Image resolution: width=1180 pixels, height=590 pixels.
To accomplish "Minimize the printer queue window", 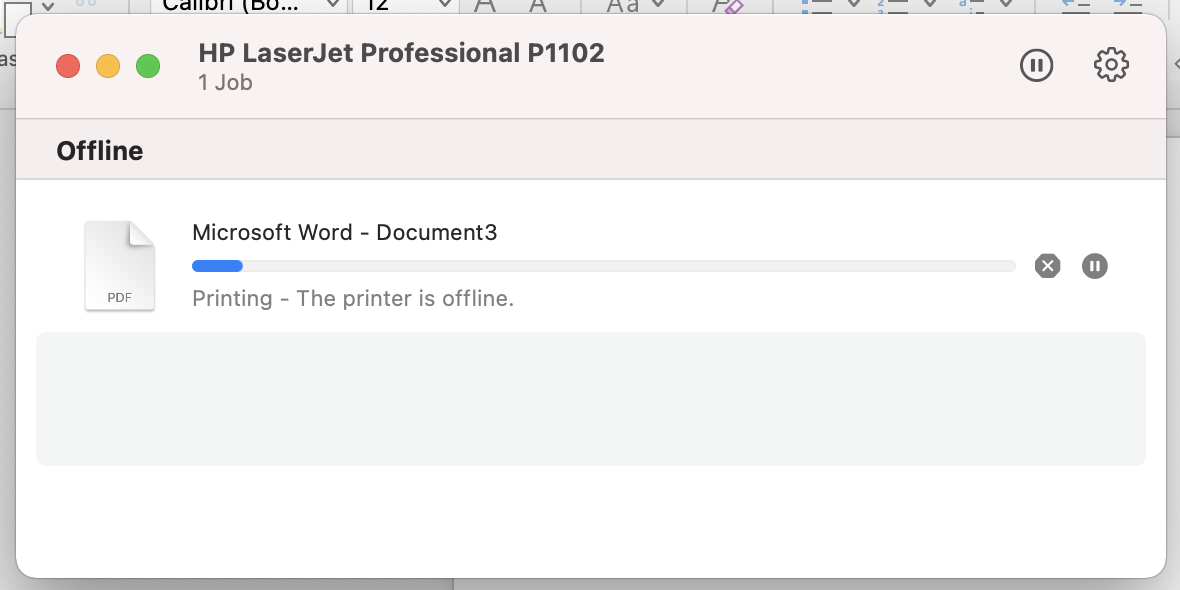I will pos(108,67).
